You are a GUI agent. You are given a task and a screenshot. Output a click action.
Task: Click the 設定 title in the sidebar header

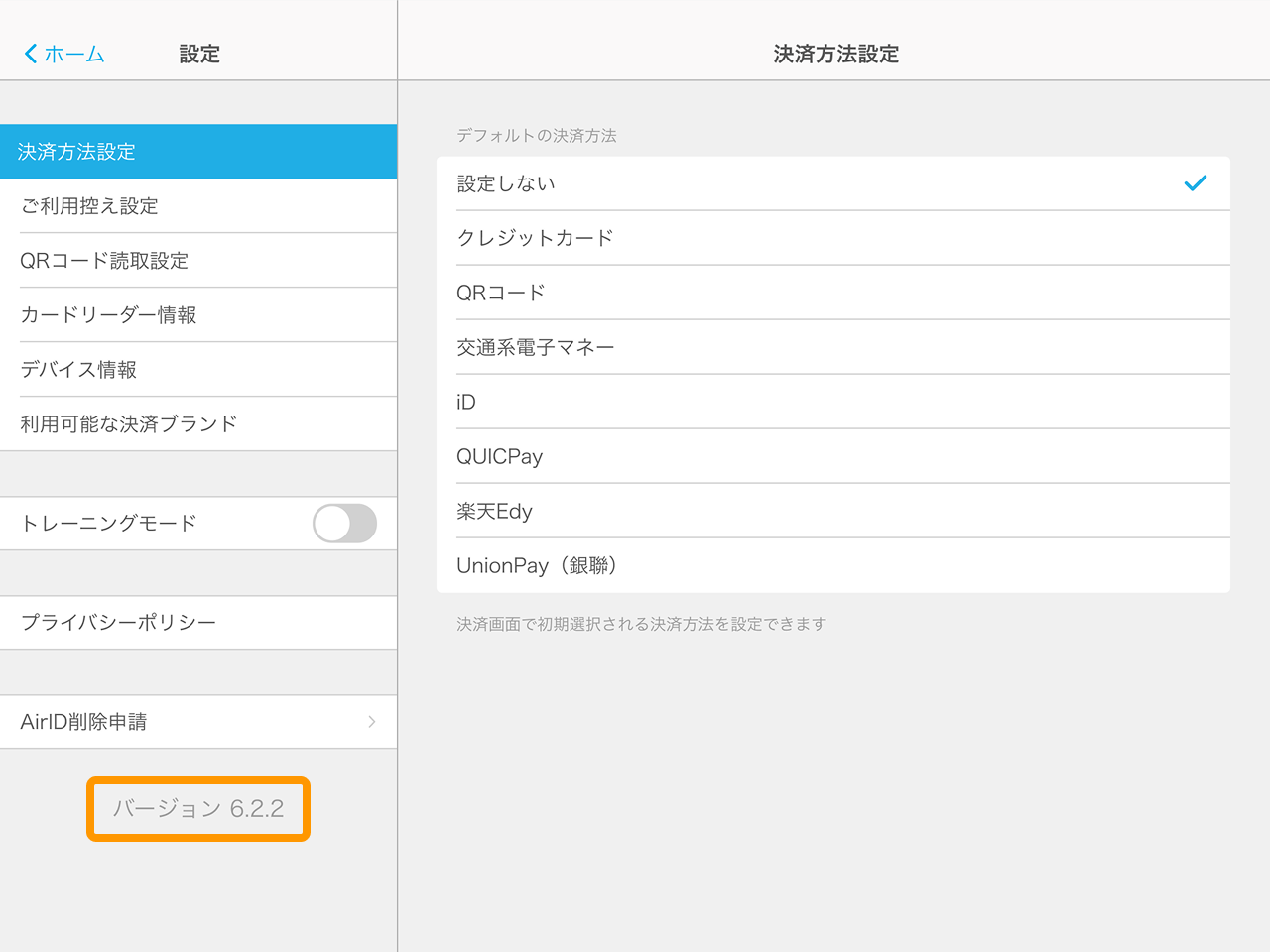coord(199,55)
